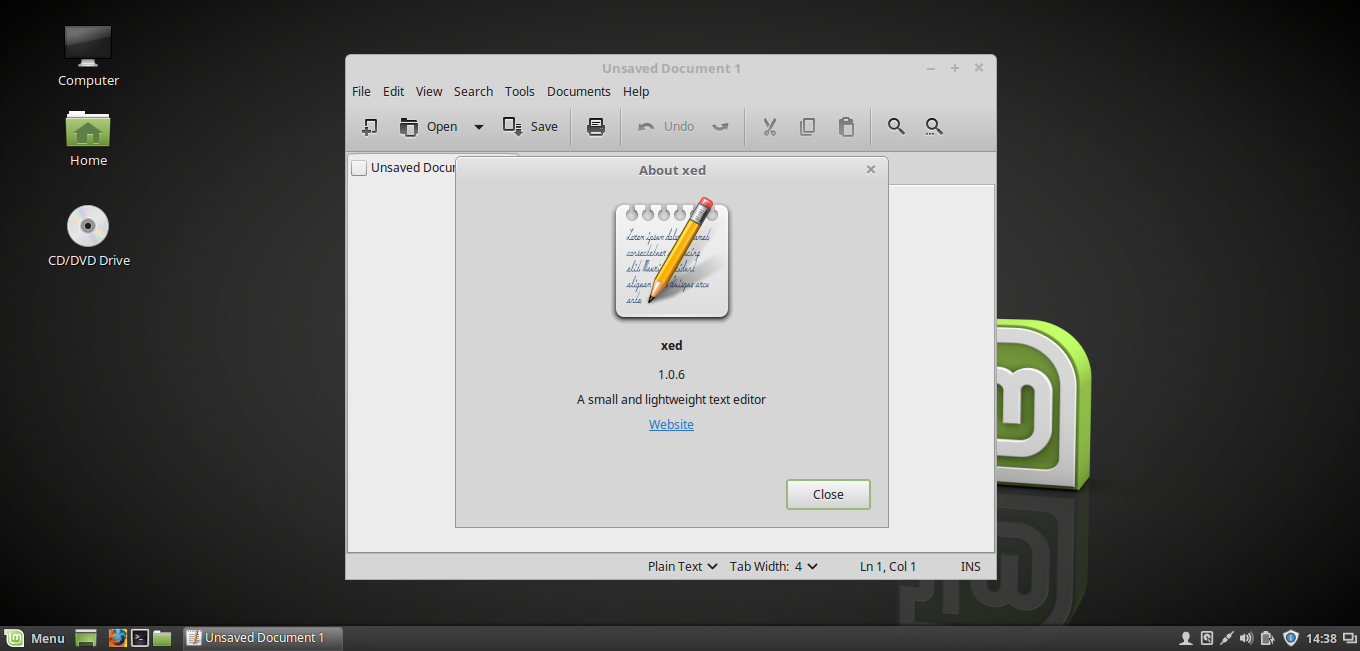Select the CD/DVD Drive desktop icon

(88, 235)
